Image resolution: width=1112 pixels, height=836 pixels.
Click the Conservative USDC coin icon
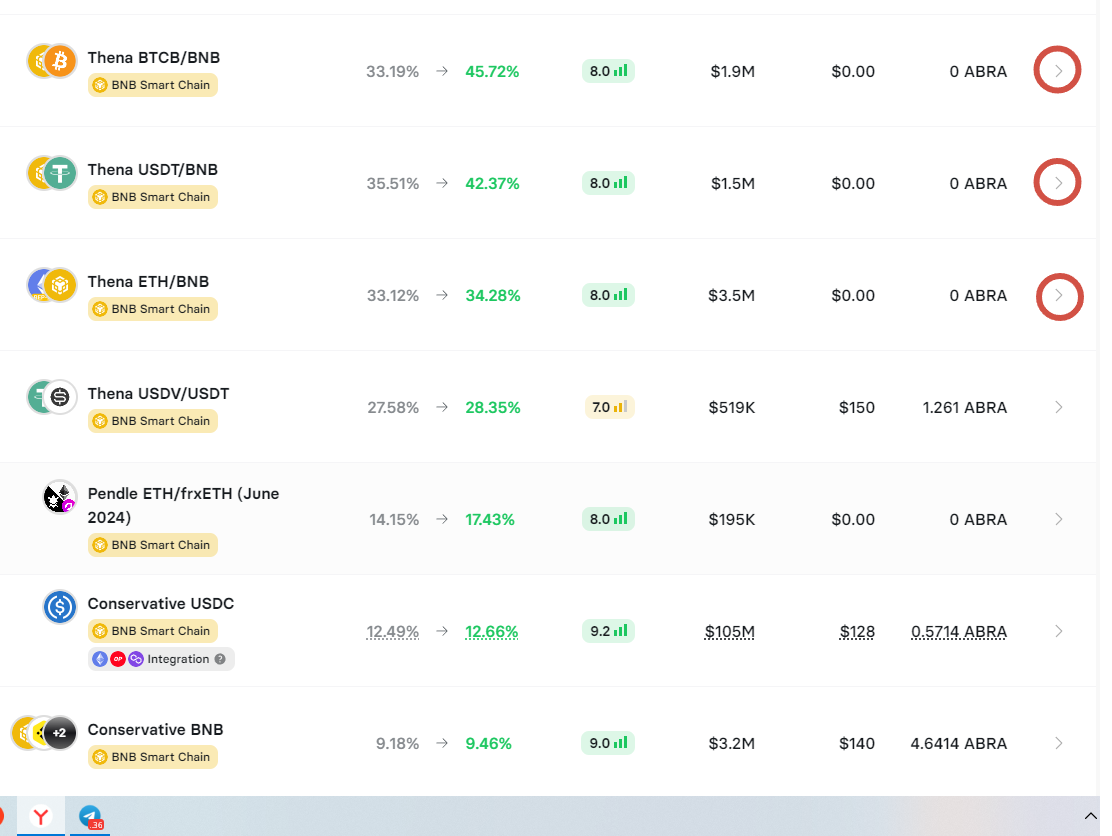(x=60, y=607)
